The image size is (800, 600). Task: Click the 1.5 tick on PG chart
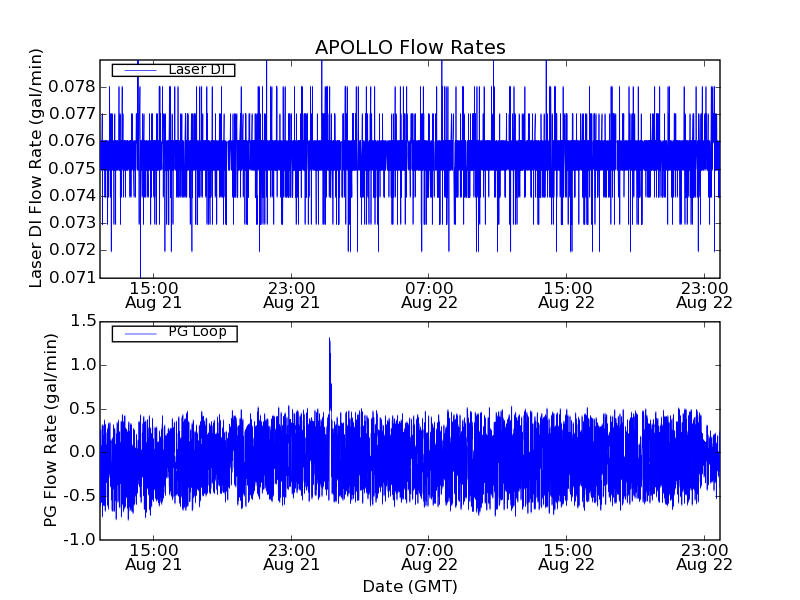tap(83, 321)
